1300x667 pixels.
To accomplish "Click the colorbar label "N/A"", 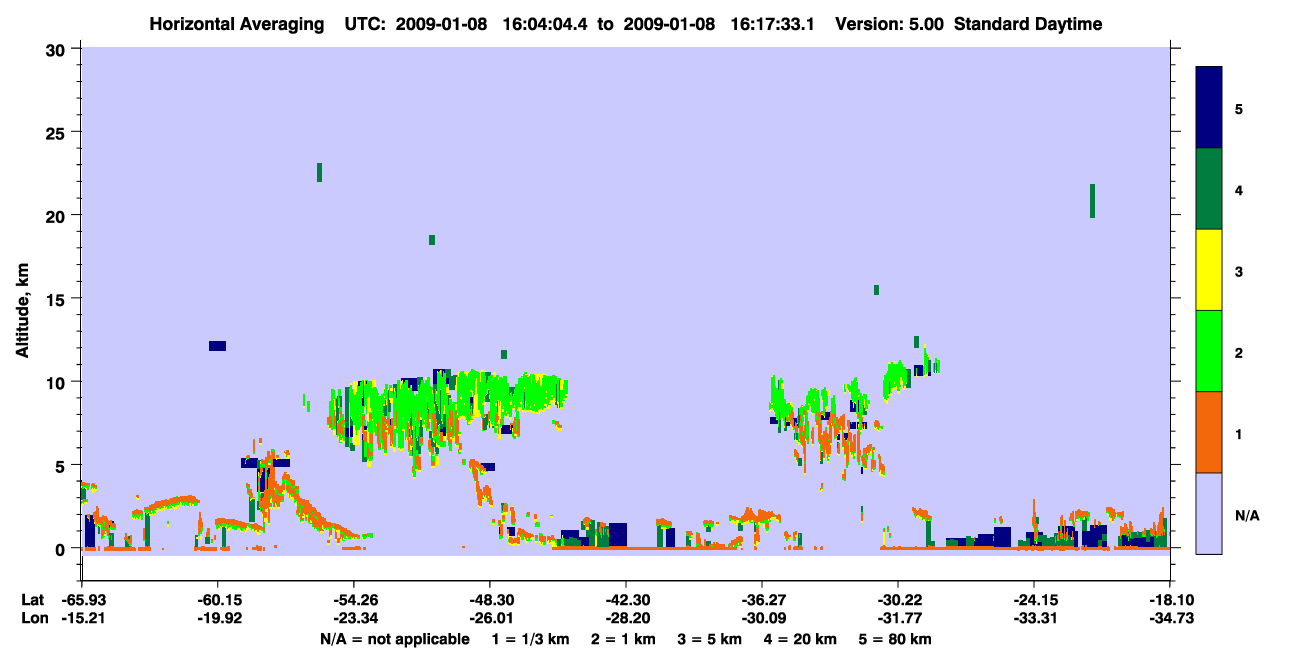I will pos(1247,515).
